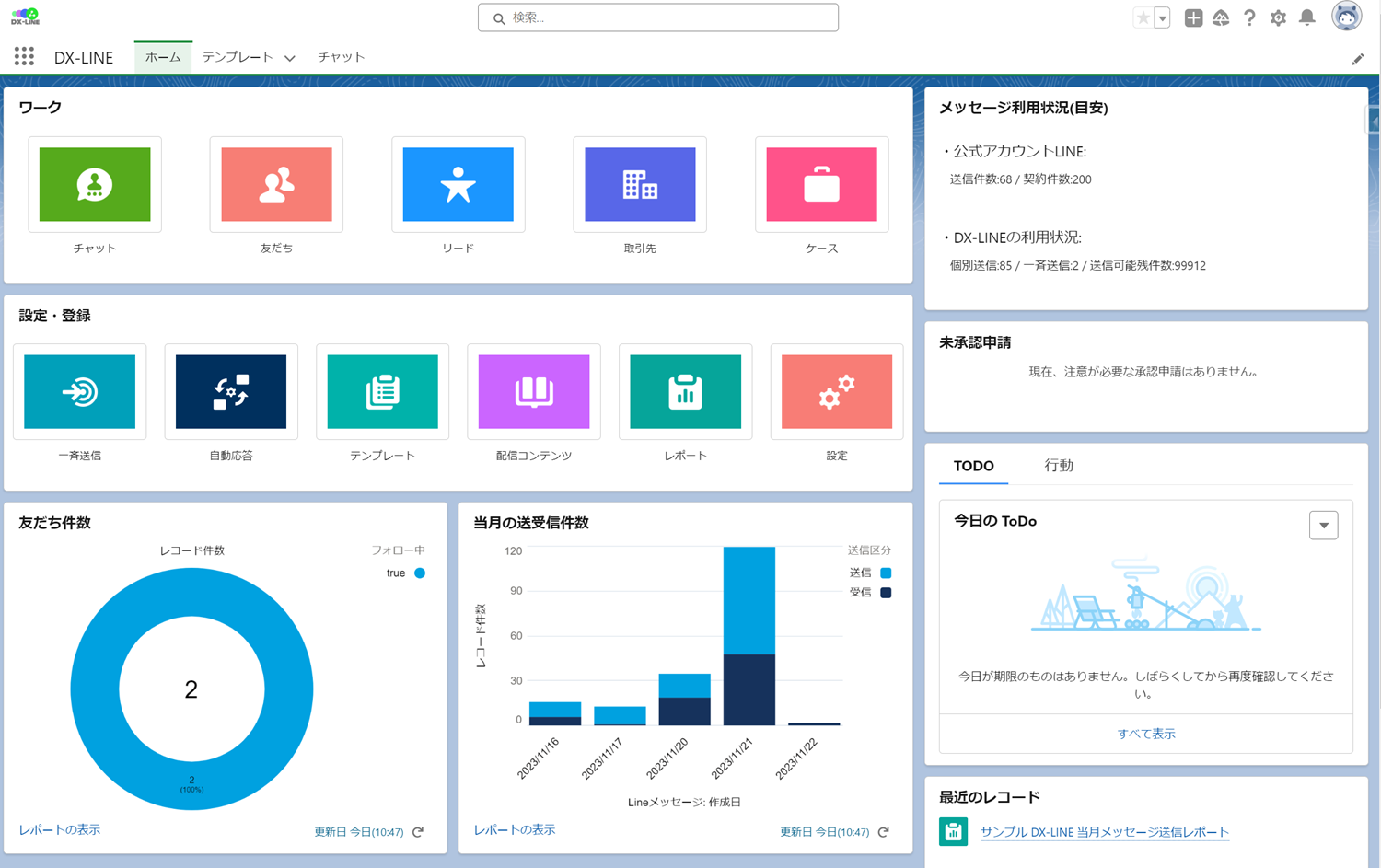Open the Today's ToDo filter dropdown
The width and height of the screenshot is (1381, 868).
tap(1323, 526)
